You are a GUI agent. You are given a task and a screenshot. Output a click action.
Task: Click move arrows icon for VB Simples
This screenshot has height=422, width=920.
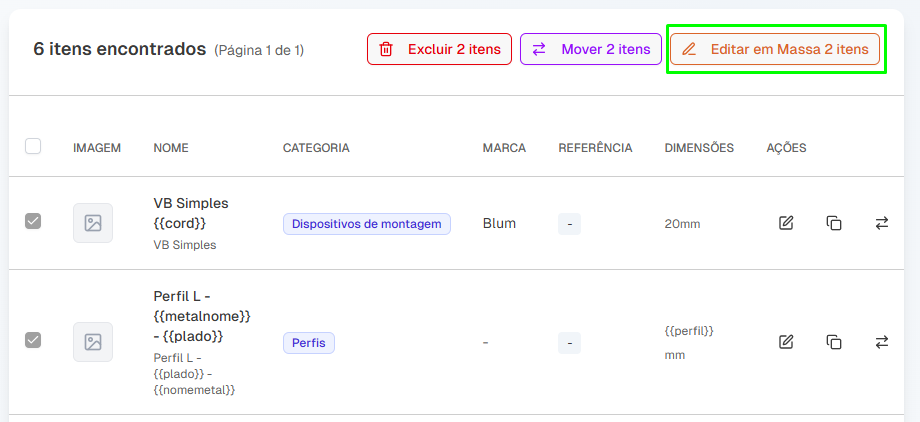882,223
